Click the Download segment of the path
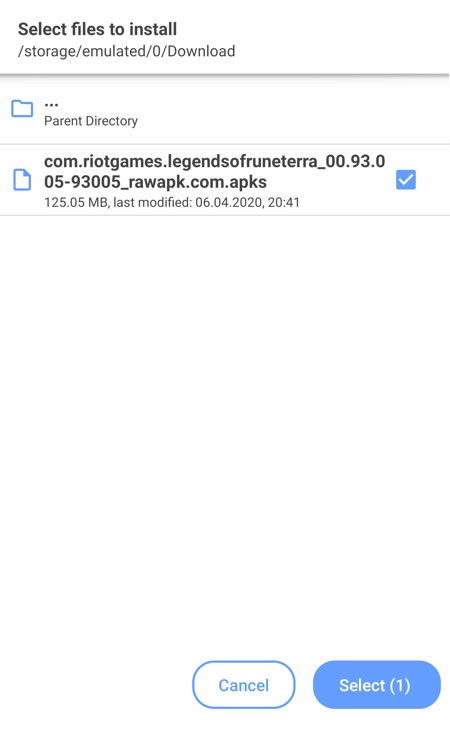 coord(201,51)
